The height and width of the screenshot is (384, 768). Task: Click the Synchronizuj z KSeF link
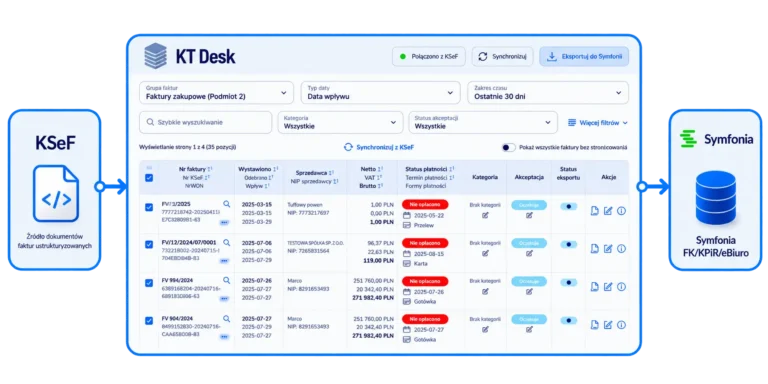point(380,147)
